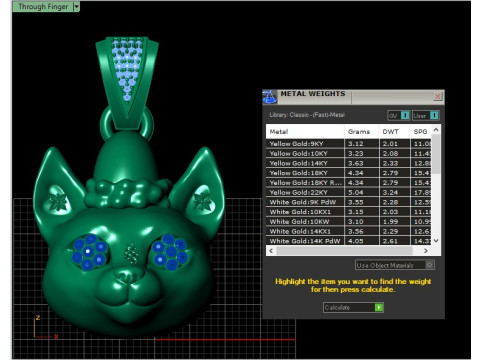Click the Metal Weights wizard hat icon
The width and height of the screenshot is (480, 360).
point(270,97)
